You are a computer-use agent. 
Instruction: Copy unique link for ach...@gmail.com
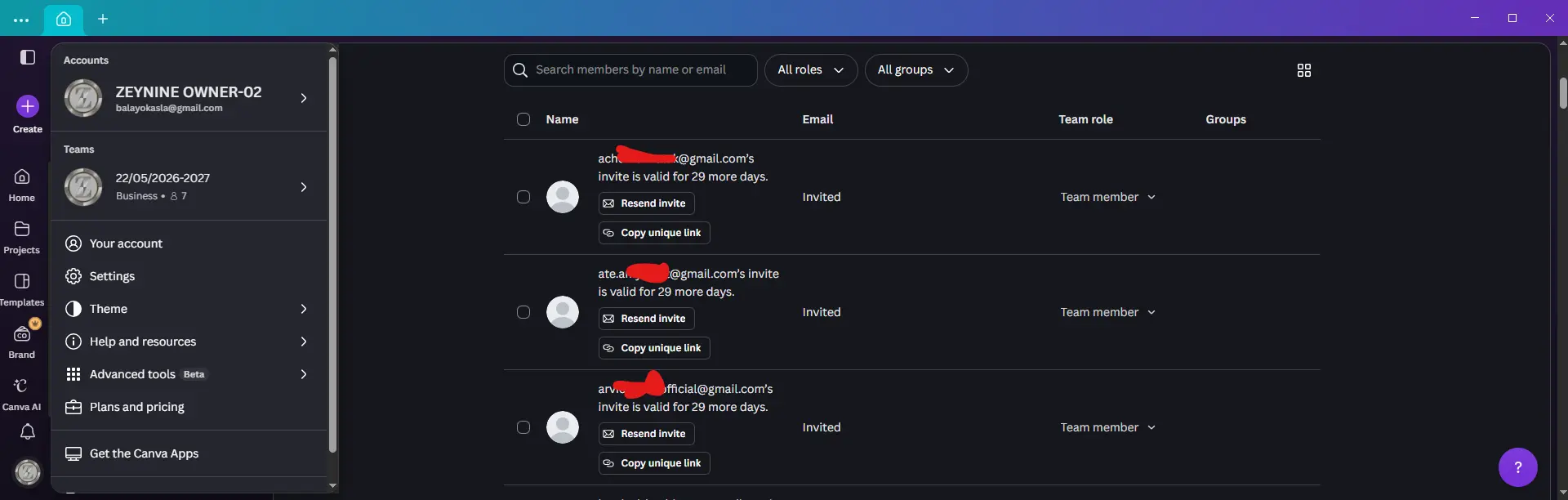pyautogui.click(x=654, y=233)
